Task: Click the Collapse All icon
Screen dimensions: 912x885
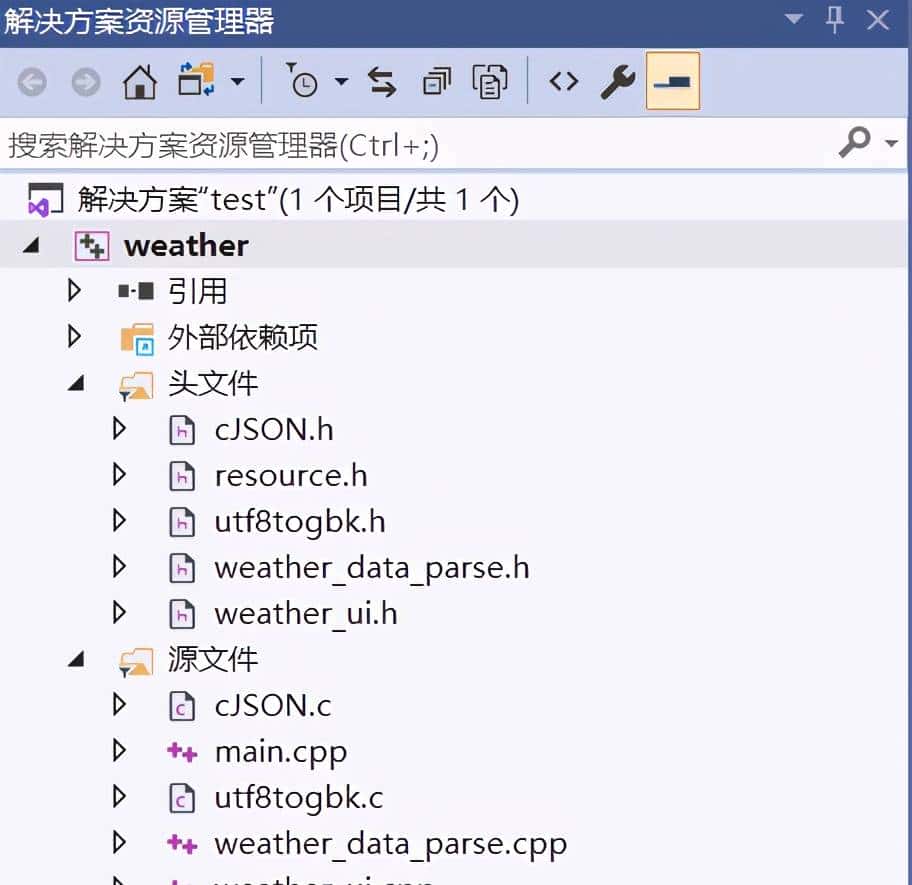Action: click(437, 82)
